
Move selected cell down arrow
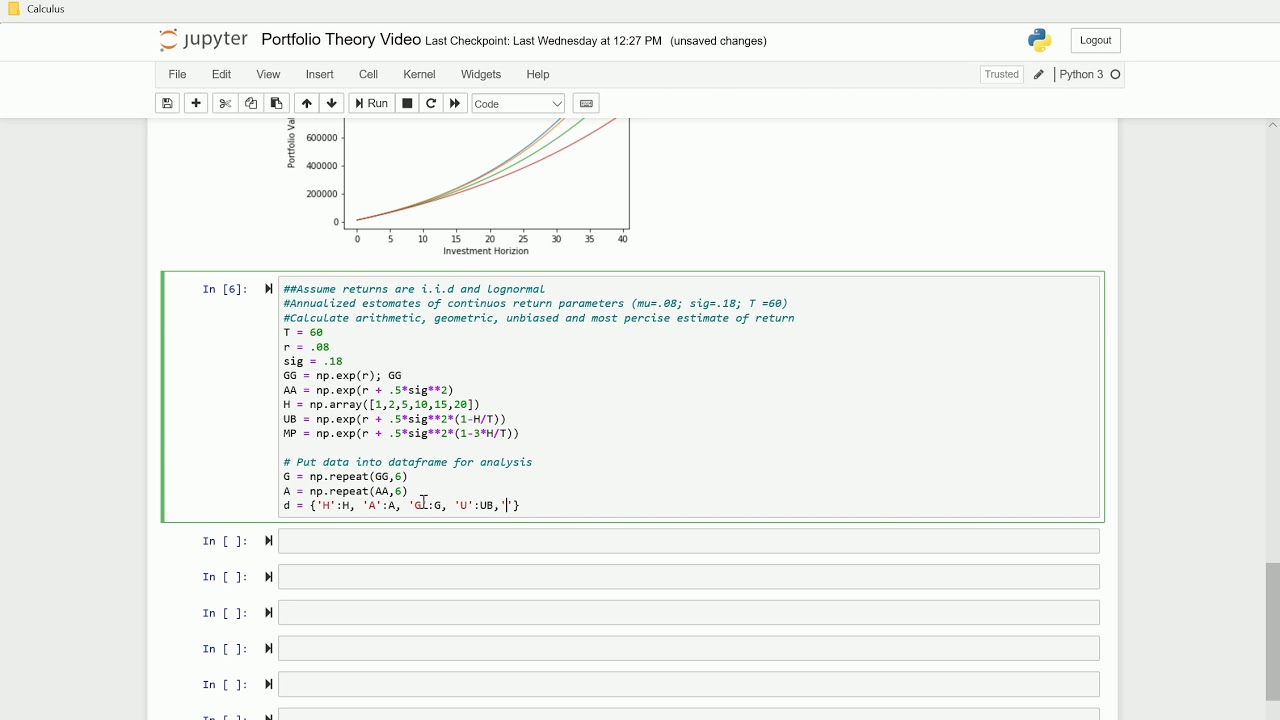pyautogui.click(x=332, y=103)
